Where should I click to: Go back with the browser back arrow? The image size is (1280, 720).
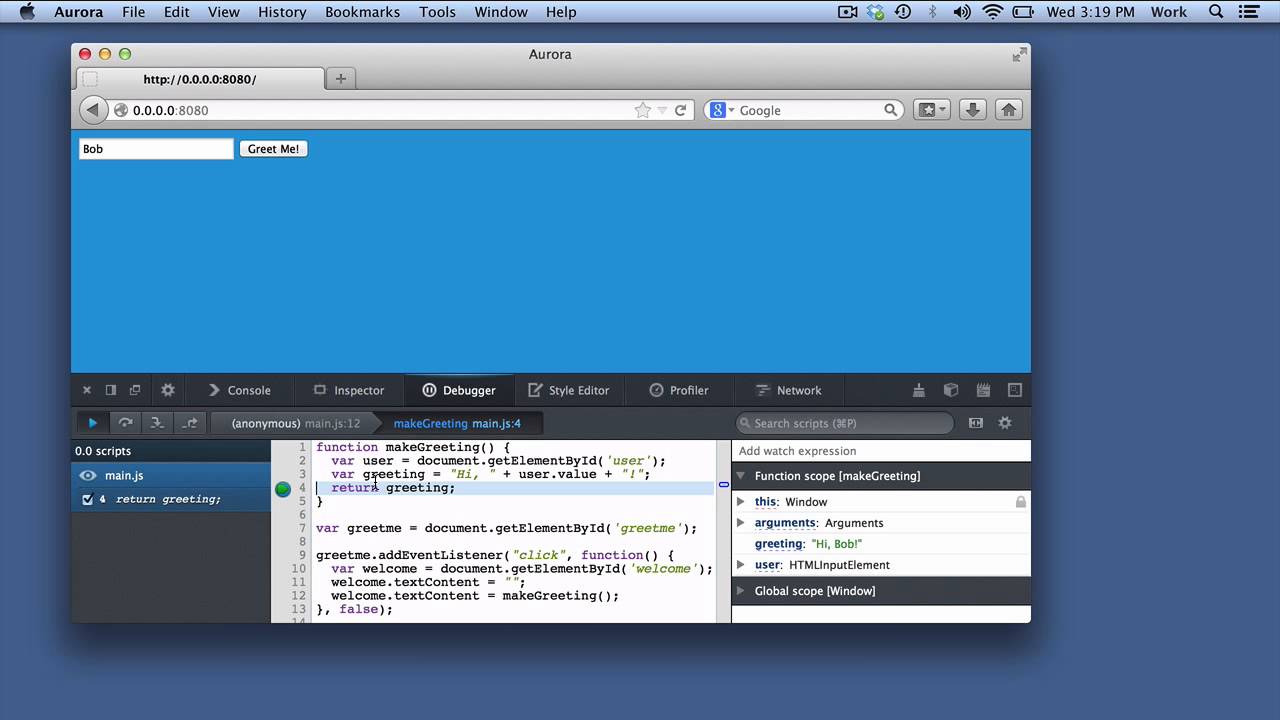click(x=92, y=110)
